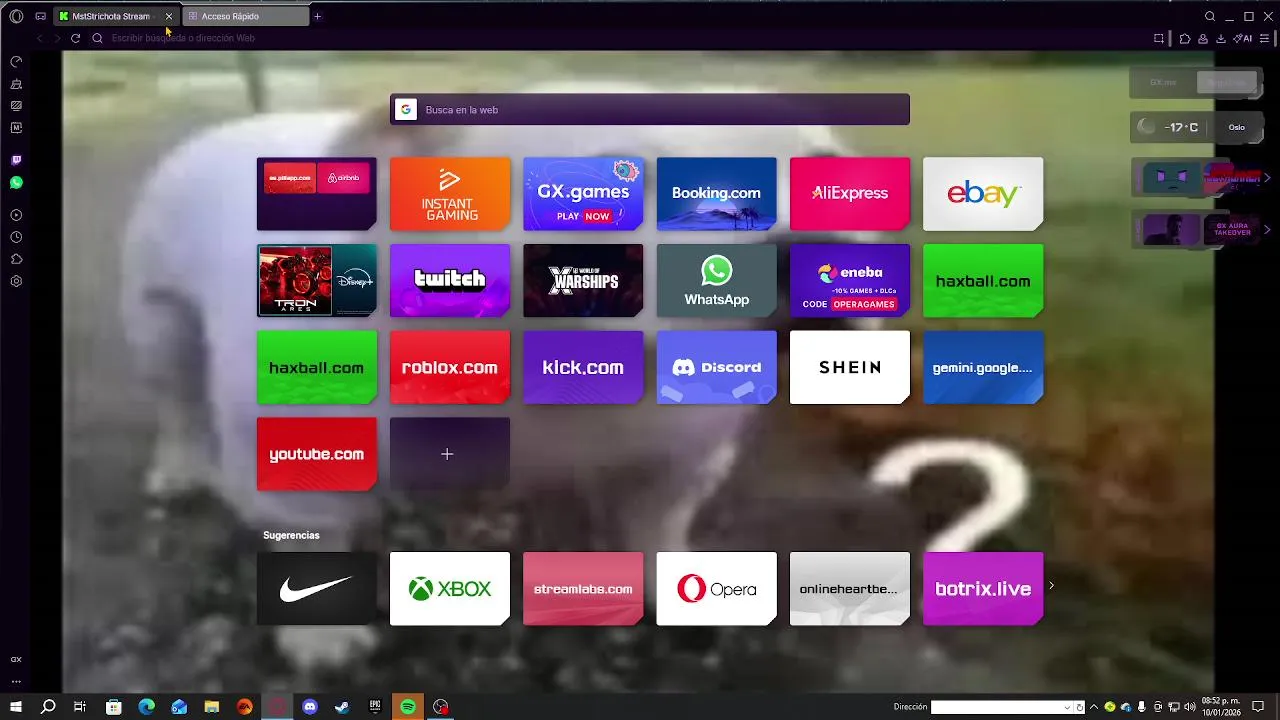
Task: Open Extensions cube icon in sidebar
Action: 16,259
